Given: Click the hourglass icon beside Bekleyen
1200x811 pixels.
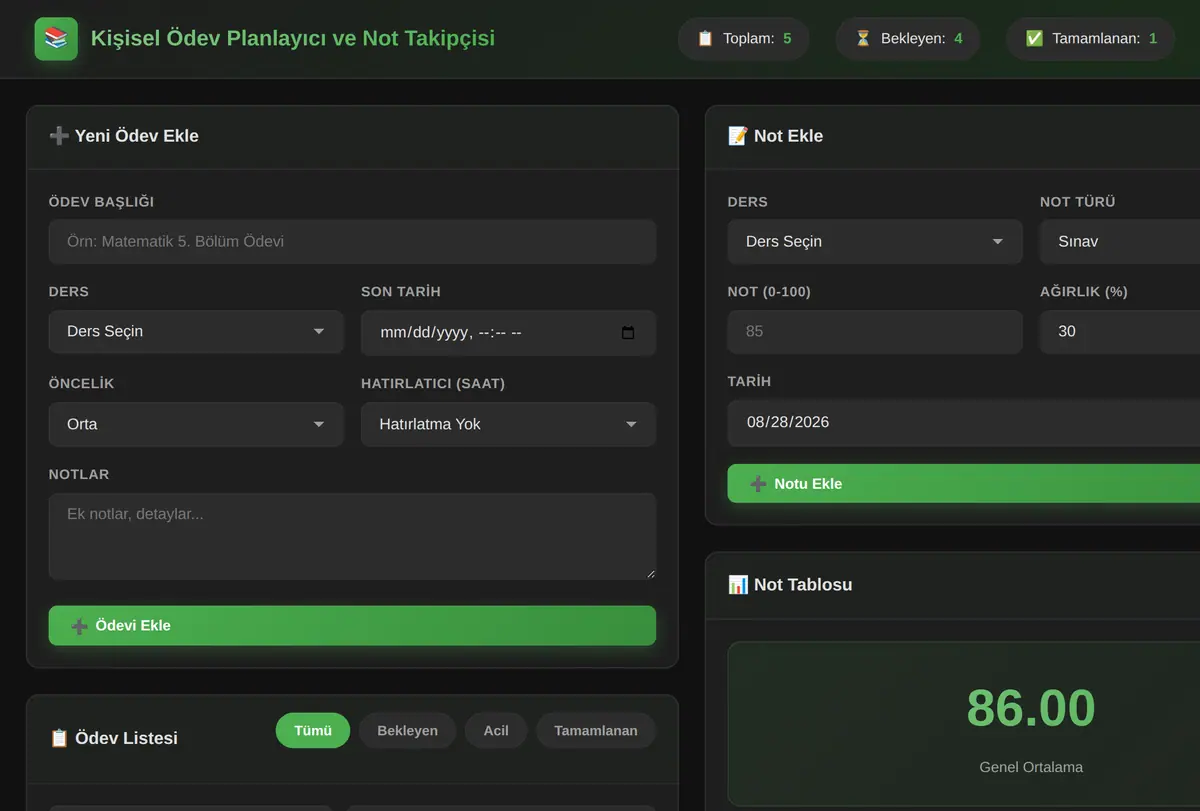Looking at the screenshot, I should [863, 39].
